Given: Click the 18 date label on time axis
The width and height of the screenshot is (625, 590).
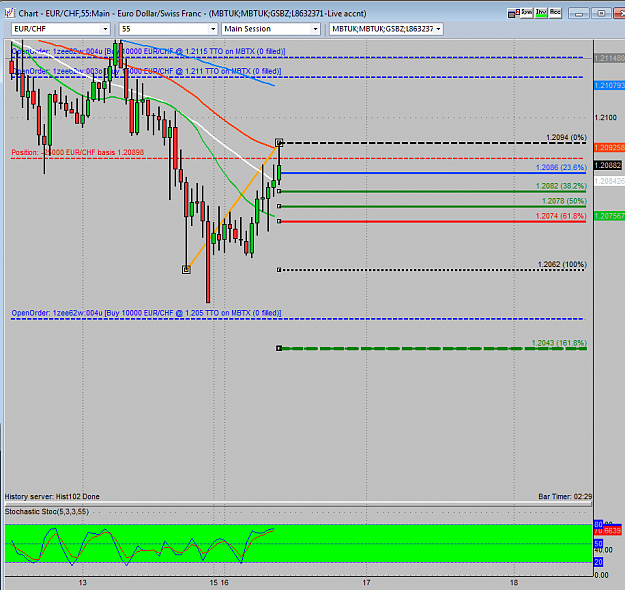Looking at the screenshot, I should (514, 583).
